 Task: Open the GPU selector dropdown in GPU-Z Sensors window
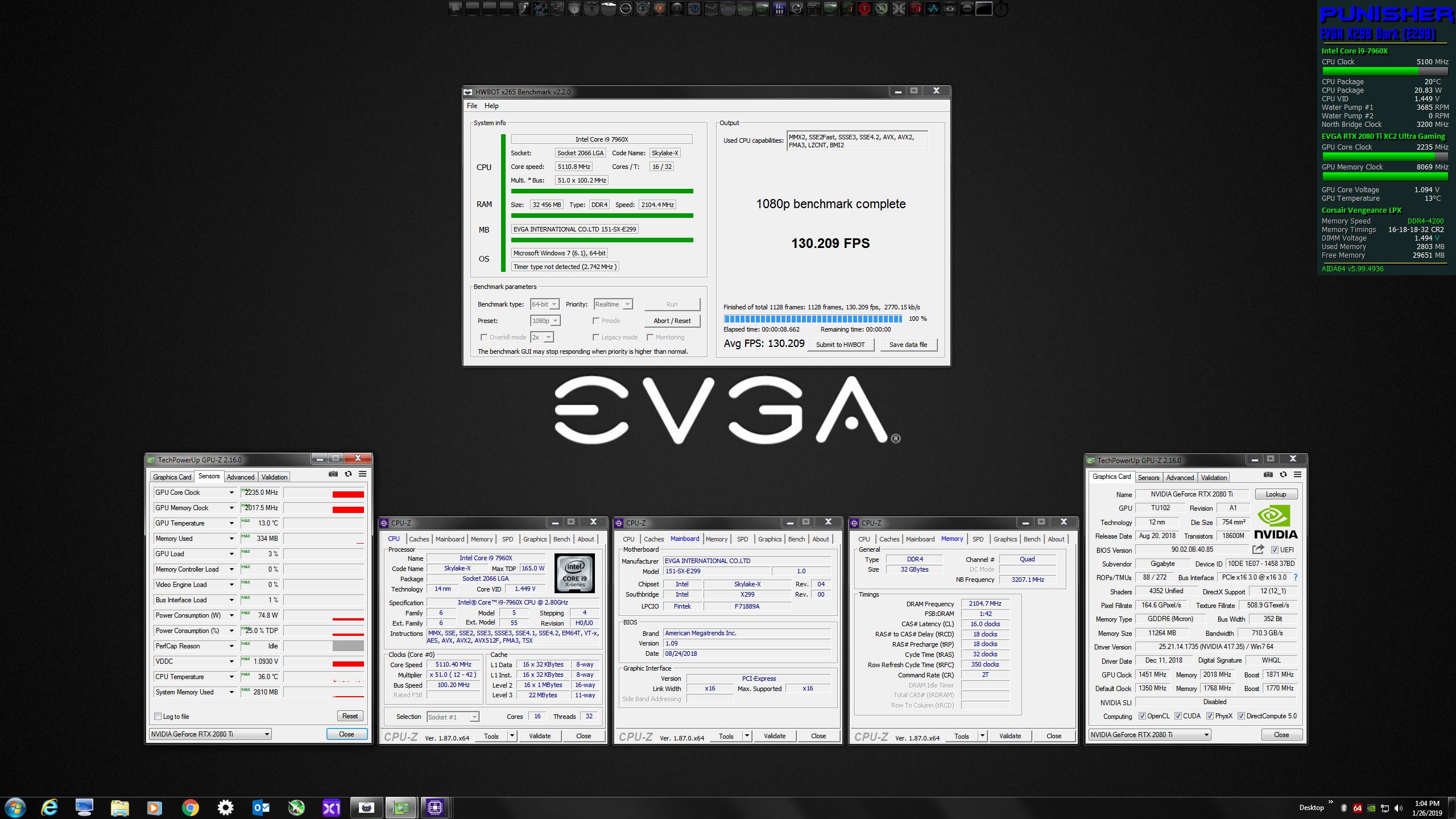210,734
